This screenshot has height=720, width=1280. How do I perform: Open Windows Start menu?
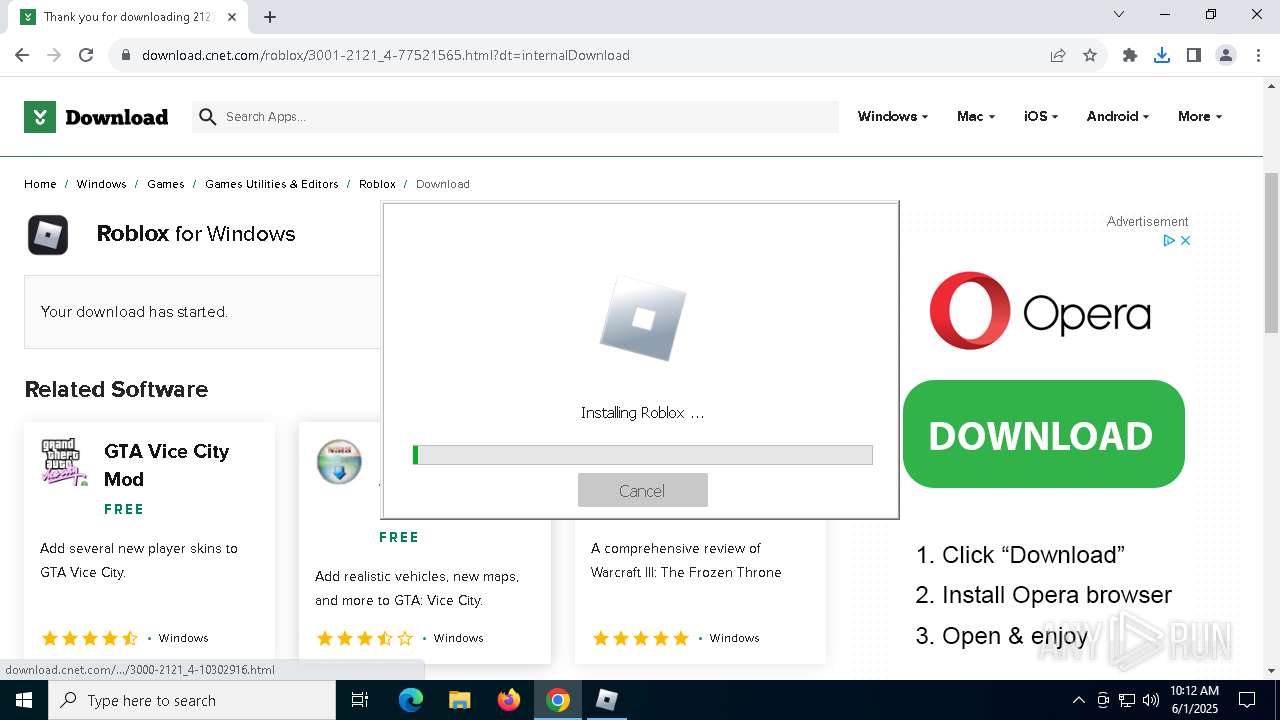(x=24, y=700)
